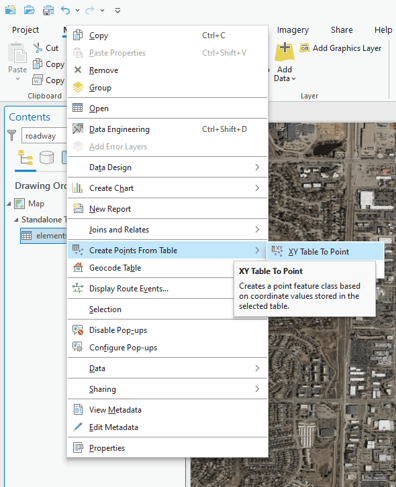Choose Geocode Table menu entry

pyautogui.click(x=151, y=268)
